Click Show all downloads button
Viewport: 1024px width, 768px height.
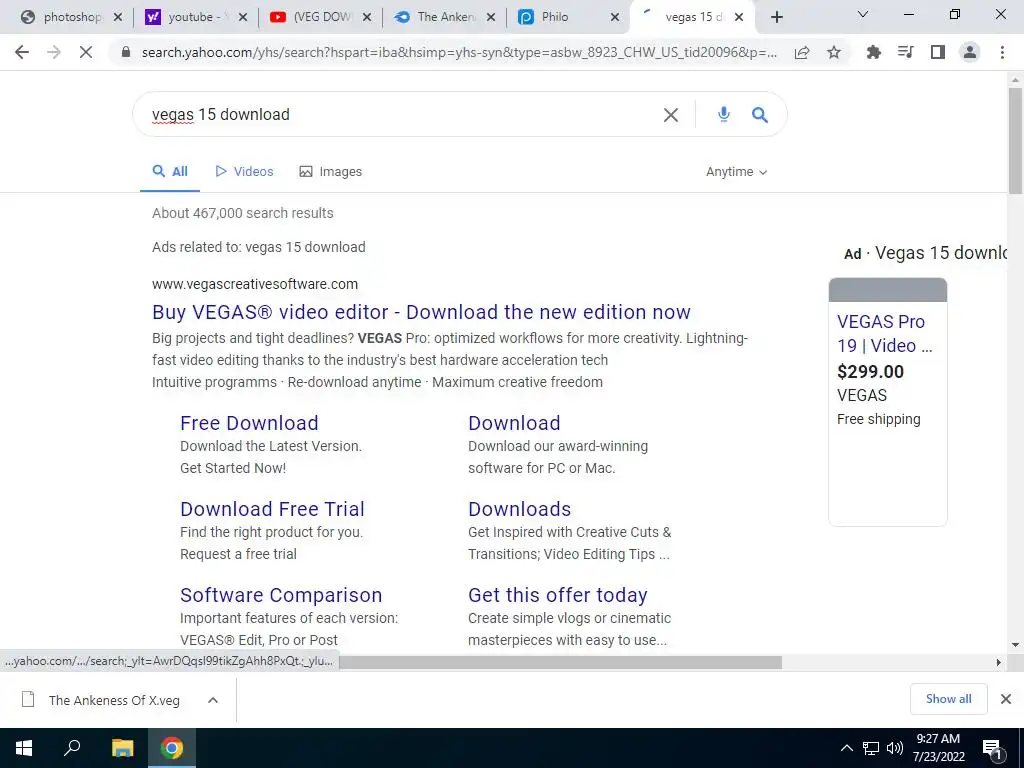click(948, 699)
